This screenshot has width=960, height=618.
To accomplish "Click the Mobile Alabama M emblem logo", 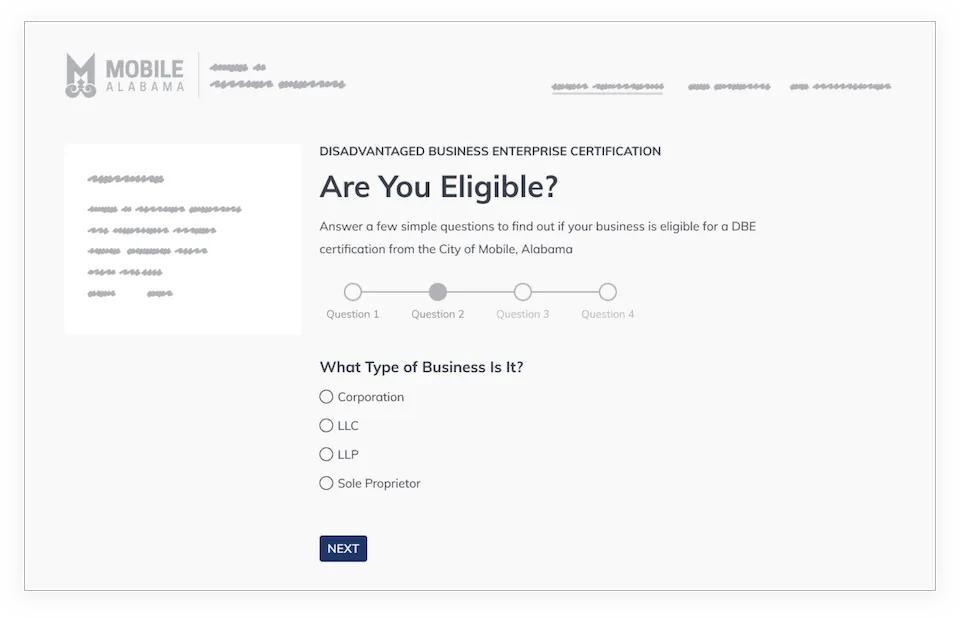I will [x=80, y=76].
